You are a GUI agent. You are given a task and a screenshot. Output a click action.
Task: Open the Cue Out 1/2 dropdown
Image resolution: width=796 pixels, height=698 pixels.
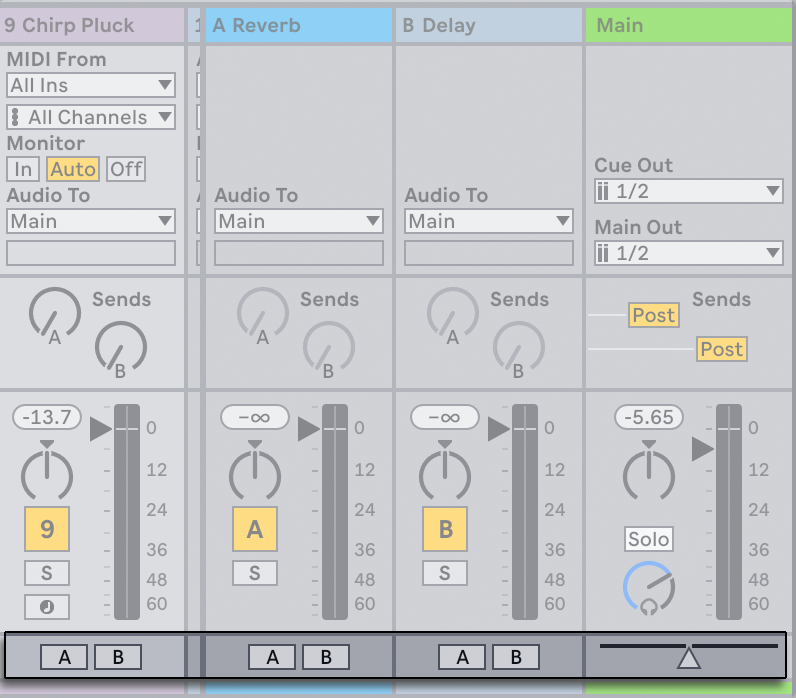688,191
